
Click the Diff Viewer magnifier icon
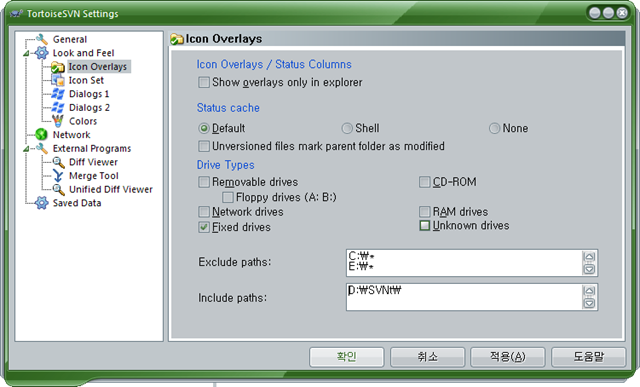58,162
